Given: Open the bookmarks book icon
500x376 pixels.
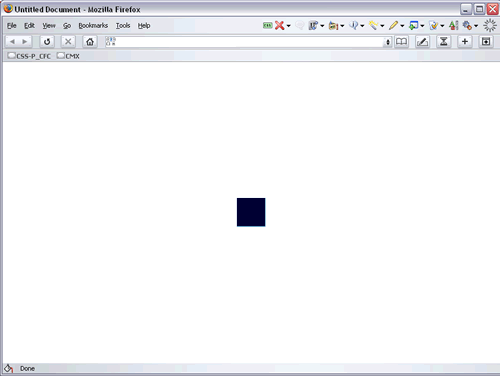Looking at the screenshot, I should [x=401, y=42].
